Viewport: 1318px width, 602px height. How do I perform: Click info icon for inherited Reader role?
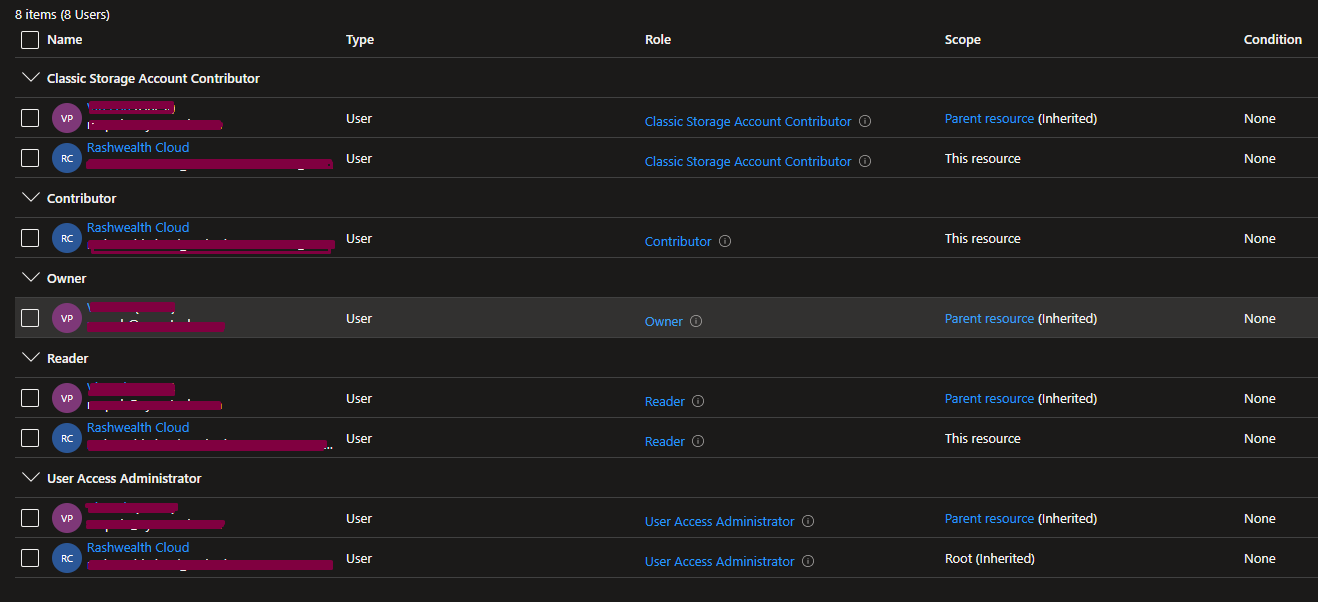pyautogui.click(x=698, y=401)
